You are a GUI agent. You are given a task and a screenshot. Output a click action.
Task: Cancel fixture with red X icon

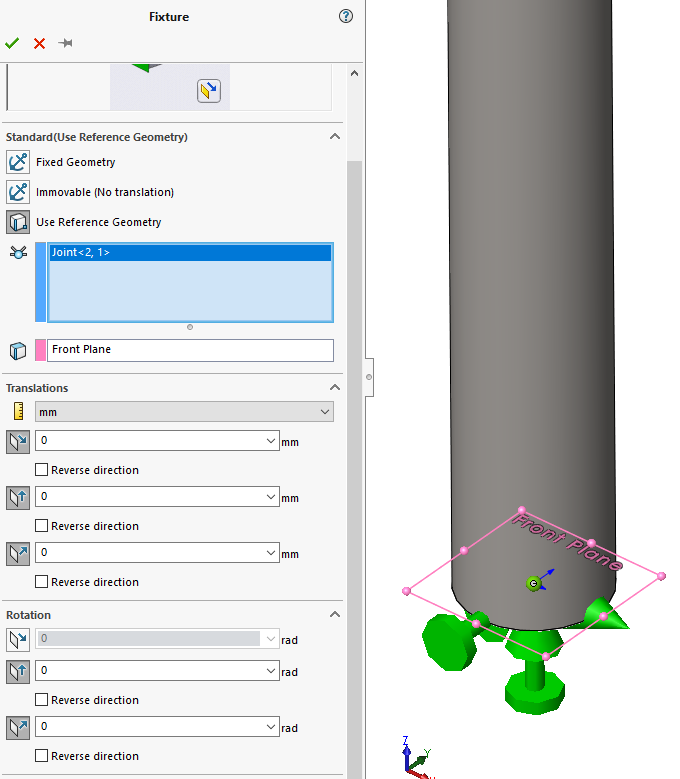(39, 43)
